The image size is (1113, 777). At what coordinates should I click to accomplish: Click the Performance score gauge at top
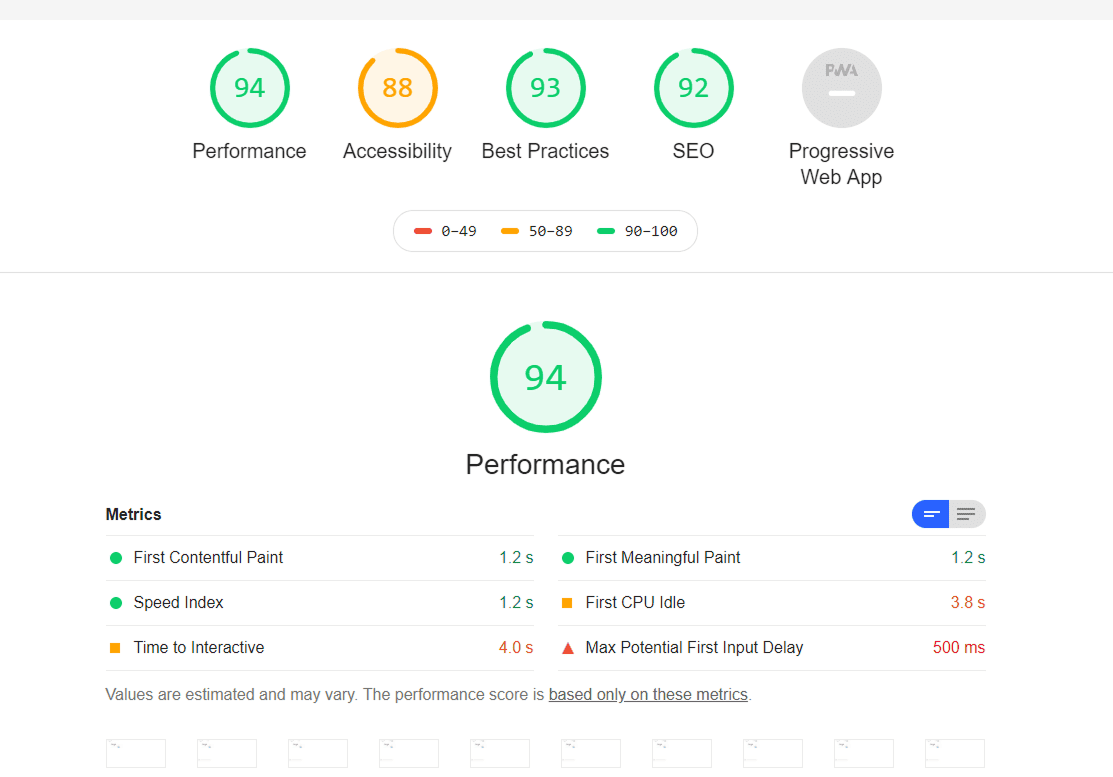pos(249,88)
